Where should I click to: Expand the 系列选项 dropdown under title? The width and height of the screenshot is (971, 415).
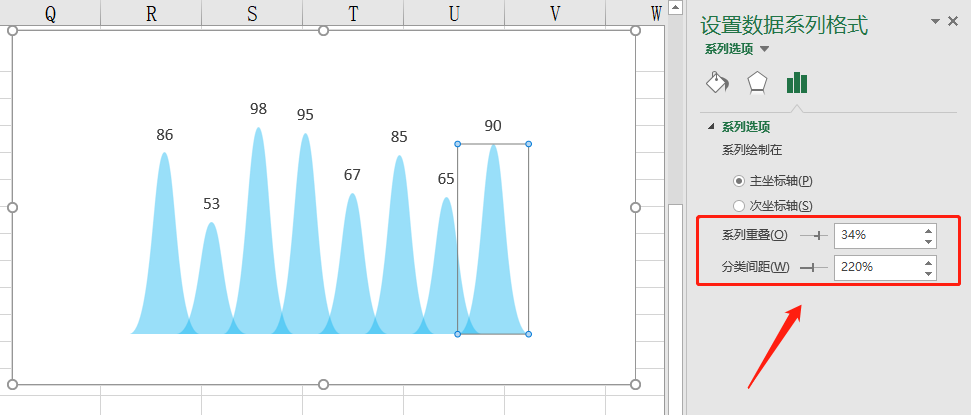(x=765, y=49)
